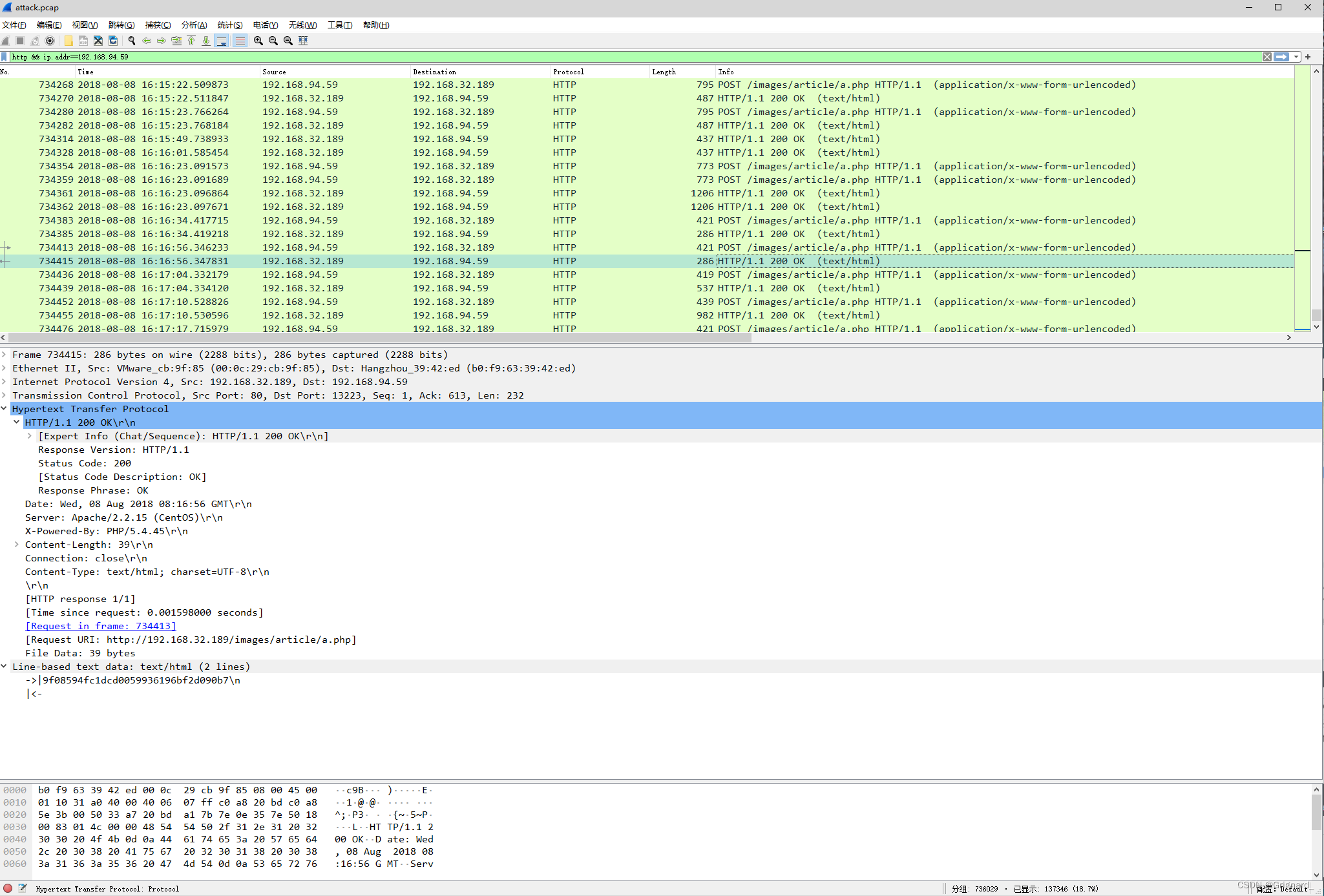Expand Ethernet II layer details
The image size is (1324, 896).
(x=4, y=368)
